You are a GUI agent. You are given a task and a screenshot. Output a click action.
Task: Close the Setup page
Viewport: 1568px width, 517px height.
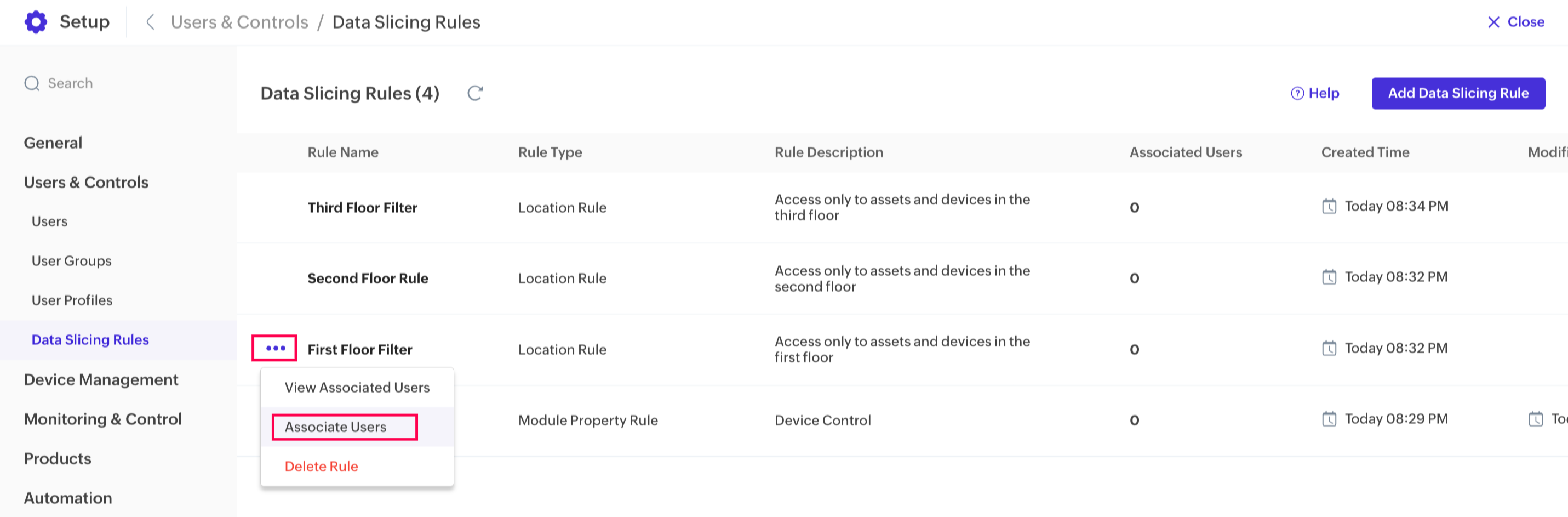tap(1515, 22)
